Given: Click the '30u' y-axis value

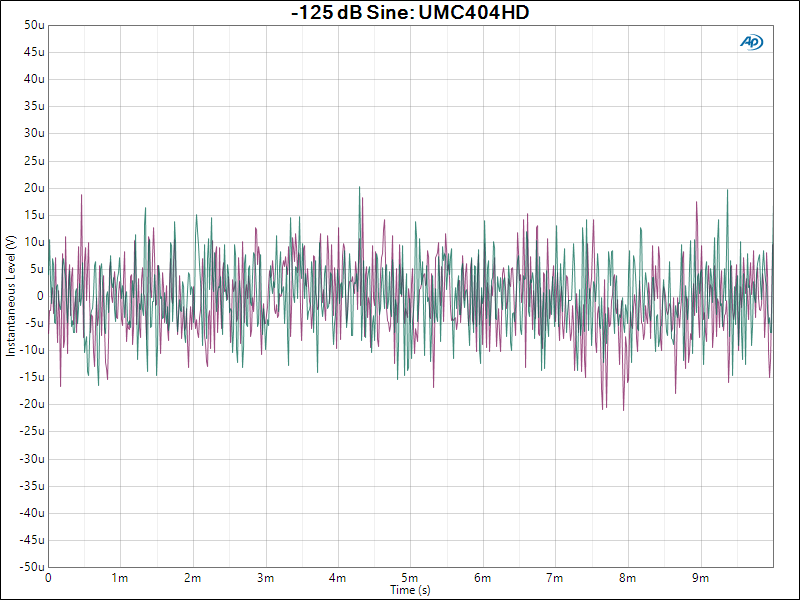Looking at the screenshot, I should pos(34,133).
